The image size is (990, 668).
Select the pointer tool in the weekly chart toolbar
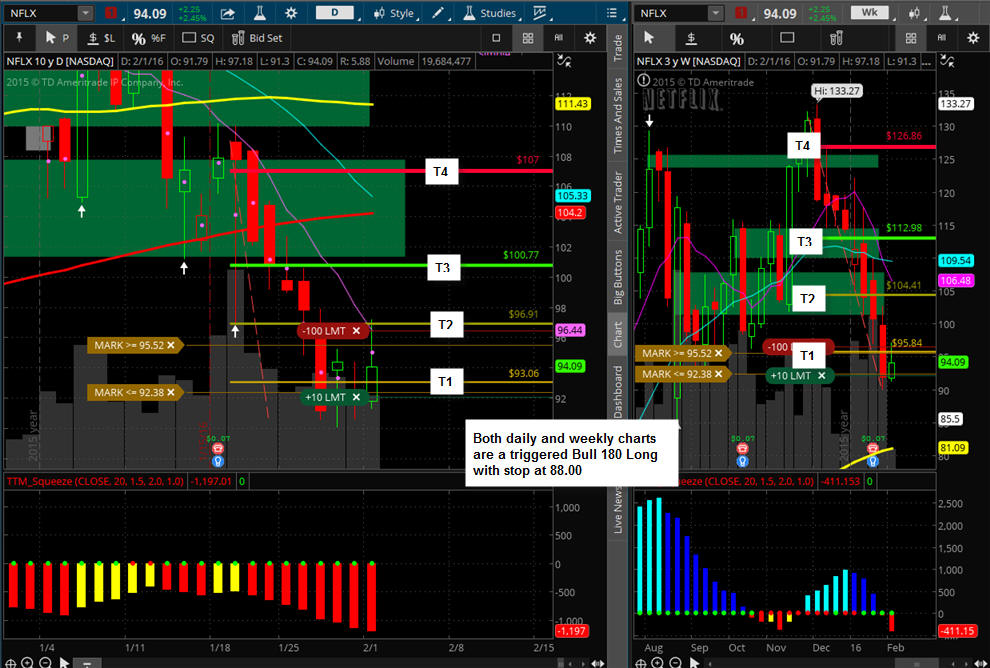(x=649, y=38)
